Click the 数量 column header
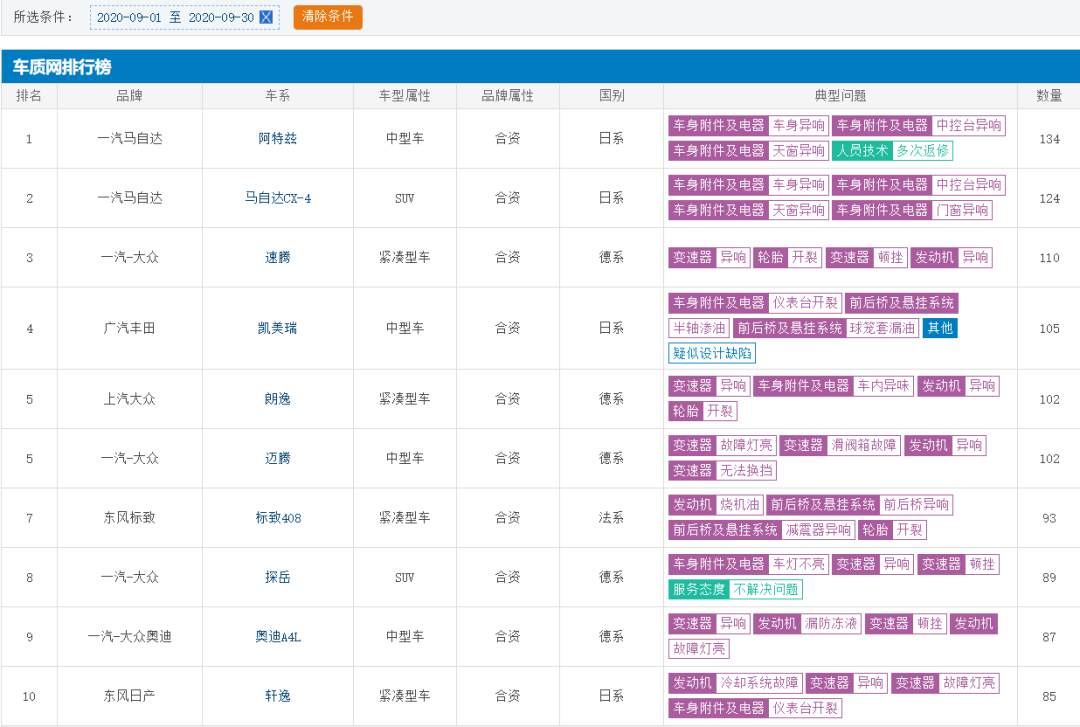This screenshot has height=727, width=1080. [x=1049, y=96]
